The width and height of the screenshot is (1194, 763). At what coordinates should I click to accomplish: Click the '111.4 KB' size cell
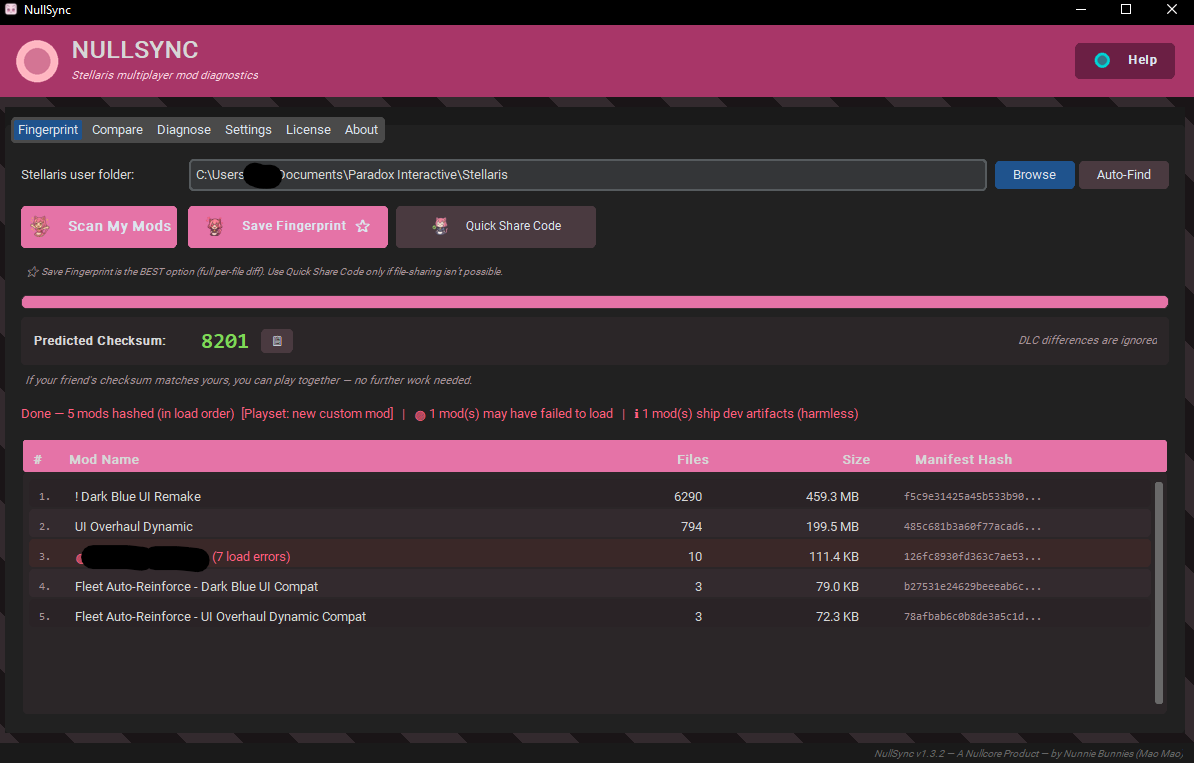834,557
